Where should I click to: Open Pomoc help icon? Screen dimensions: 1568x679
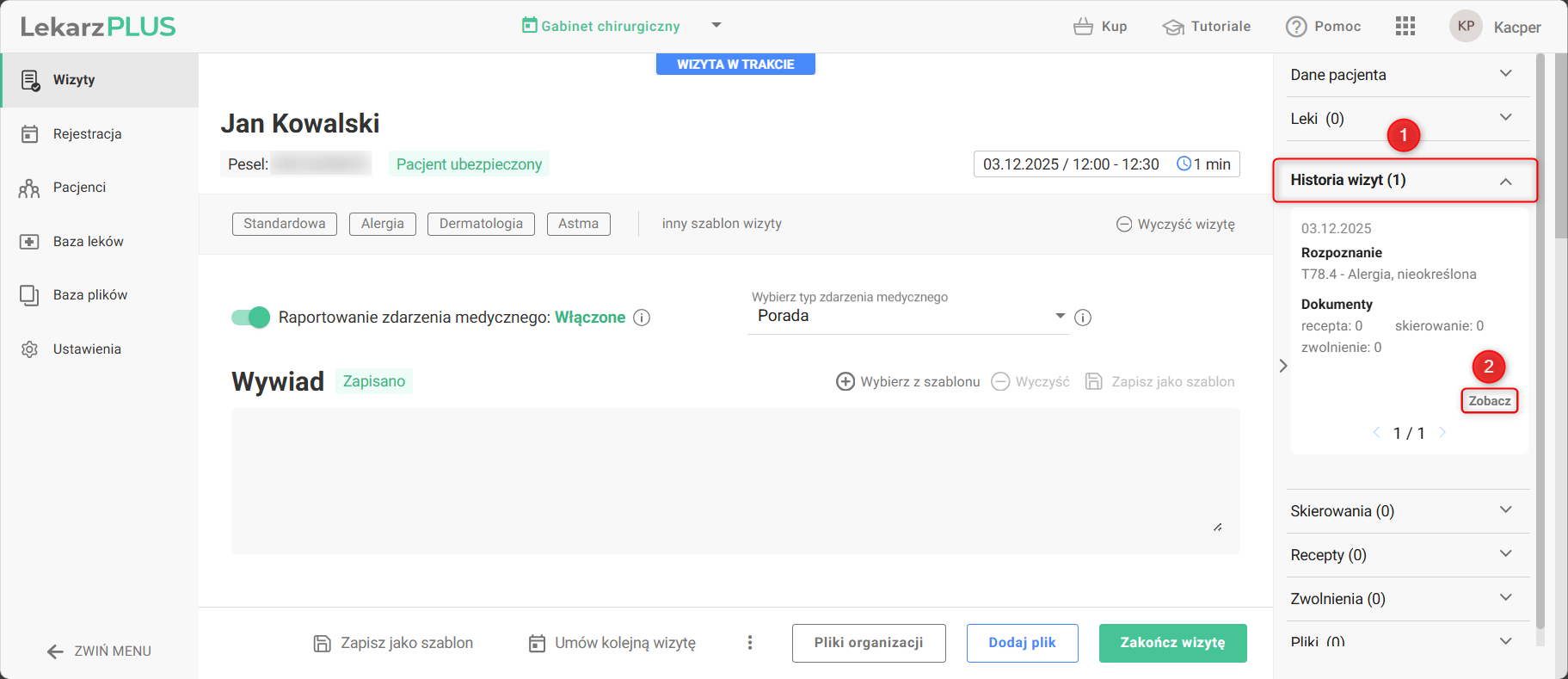point(1296,27)
